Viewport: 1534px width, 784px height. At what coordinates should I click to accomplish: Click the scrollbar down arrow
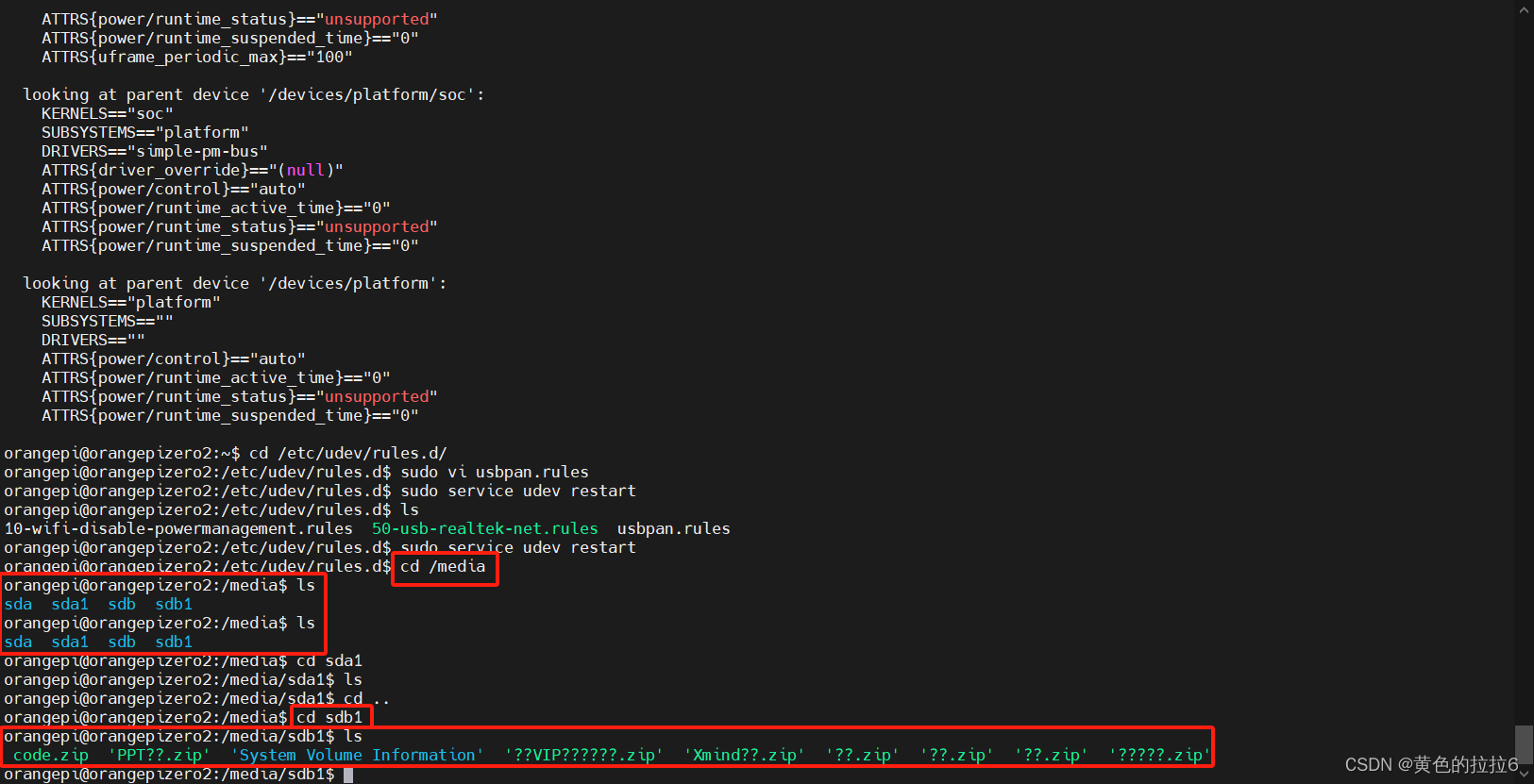[x=1524, y=773]
